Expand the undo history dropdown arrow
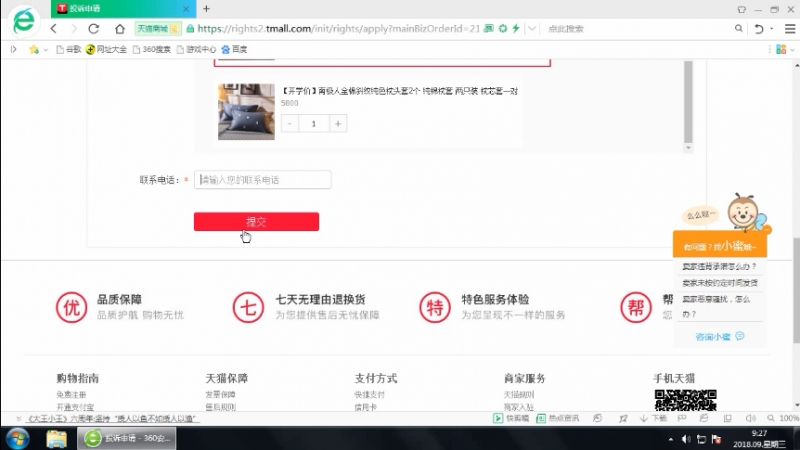The height and width of the screenshot is (450, 800). (x=772, y=29)
